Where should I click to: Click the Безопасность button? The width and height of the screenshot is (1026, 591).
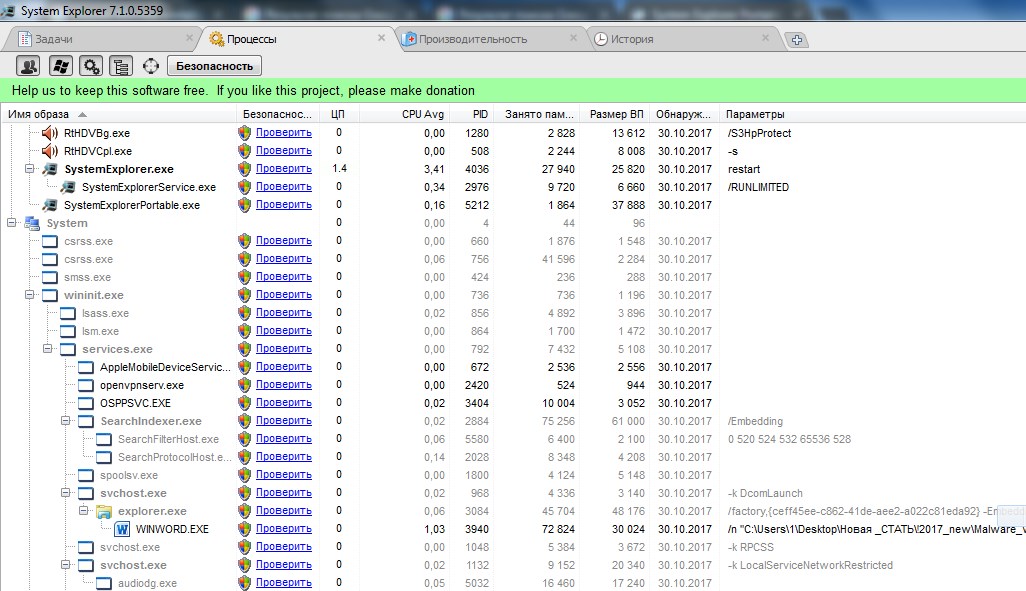pos(215,66)
